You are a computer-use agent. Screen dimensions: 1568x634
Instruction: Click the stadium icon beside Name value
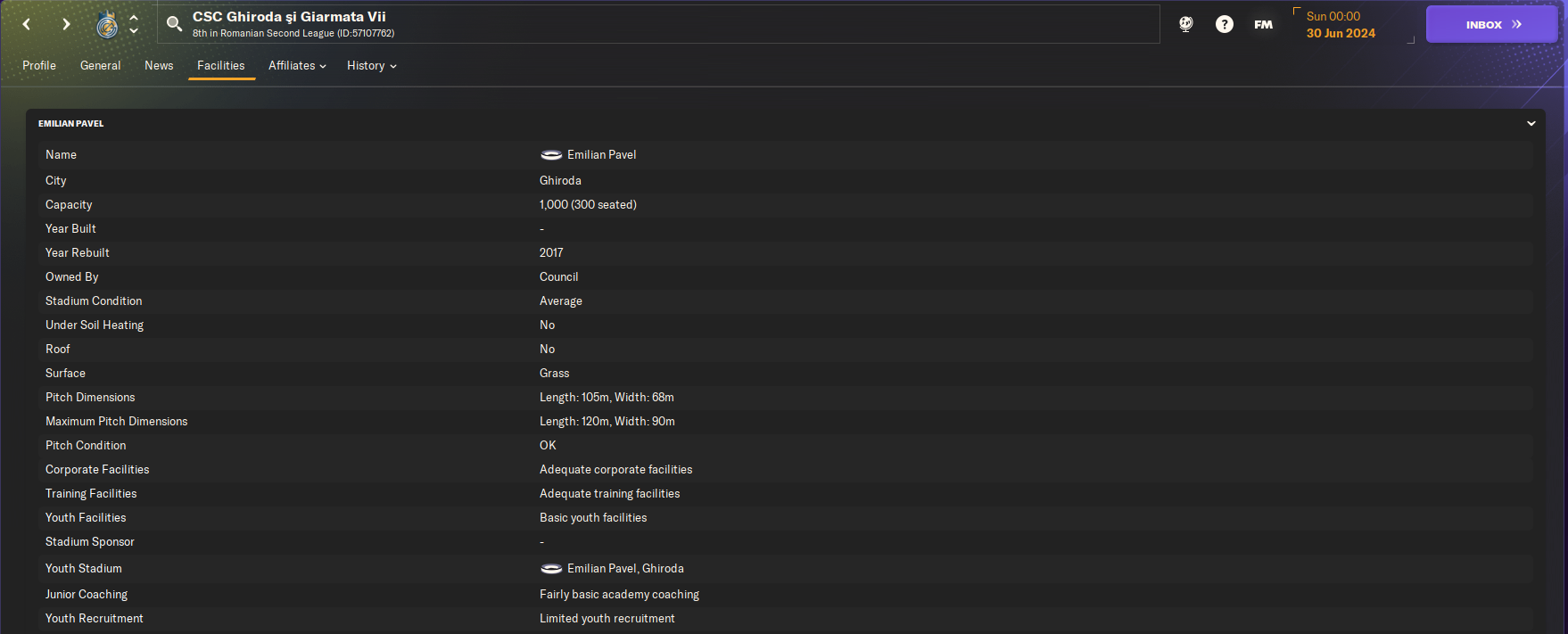[551, 155]
